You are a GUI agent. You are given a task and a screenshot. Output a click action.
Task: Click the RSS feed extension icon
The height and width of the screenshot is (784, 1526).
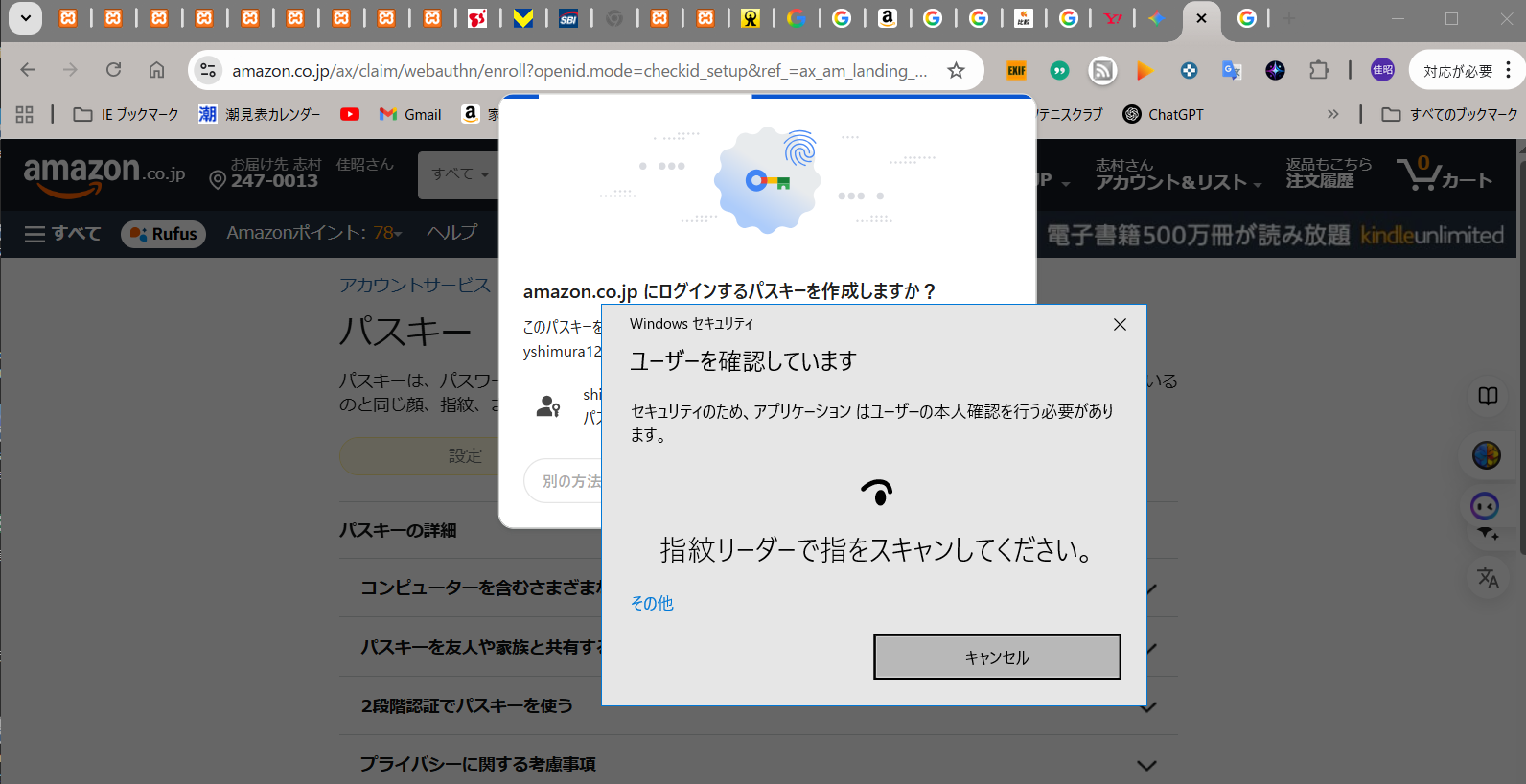1102,70
